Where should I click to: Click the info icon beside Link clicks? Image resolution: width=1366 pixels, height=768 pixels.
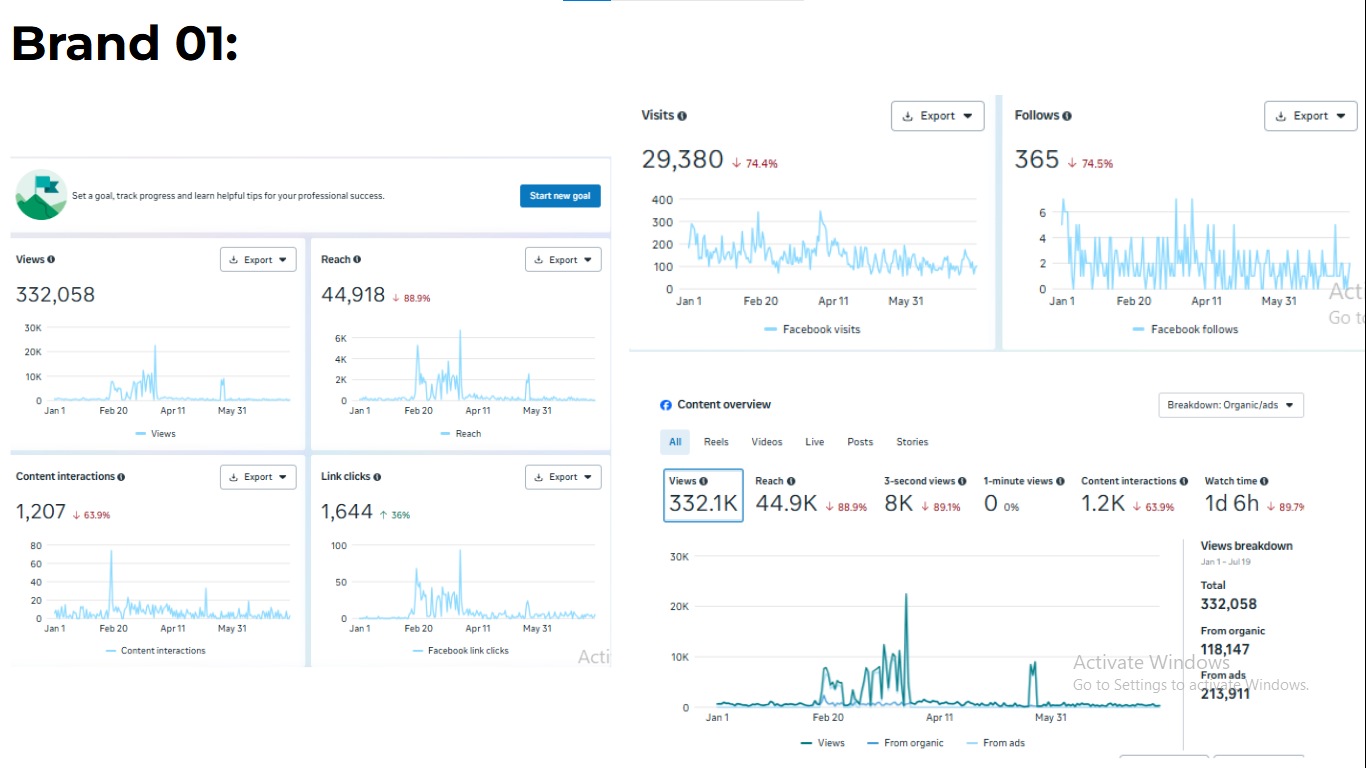[377, 477]
